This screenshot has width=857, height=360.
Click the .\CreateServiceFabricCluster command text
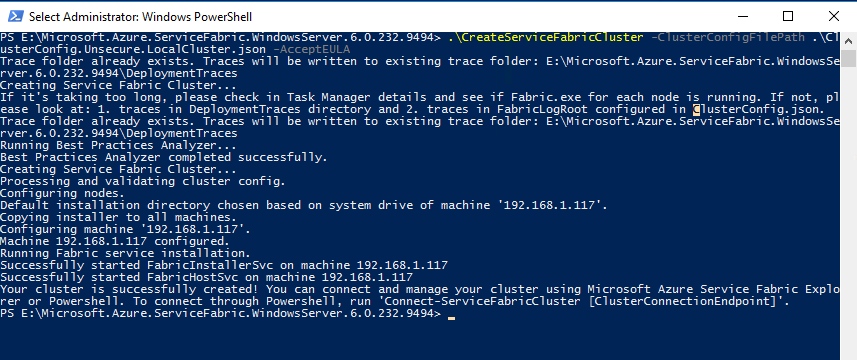pyautogui.click(x=545, y=37)
